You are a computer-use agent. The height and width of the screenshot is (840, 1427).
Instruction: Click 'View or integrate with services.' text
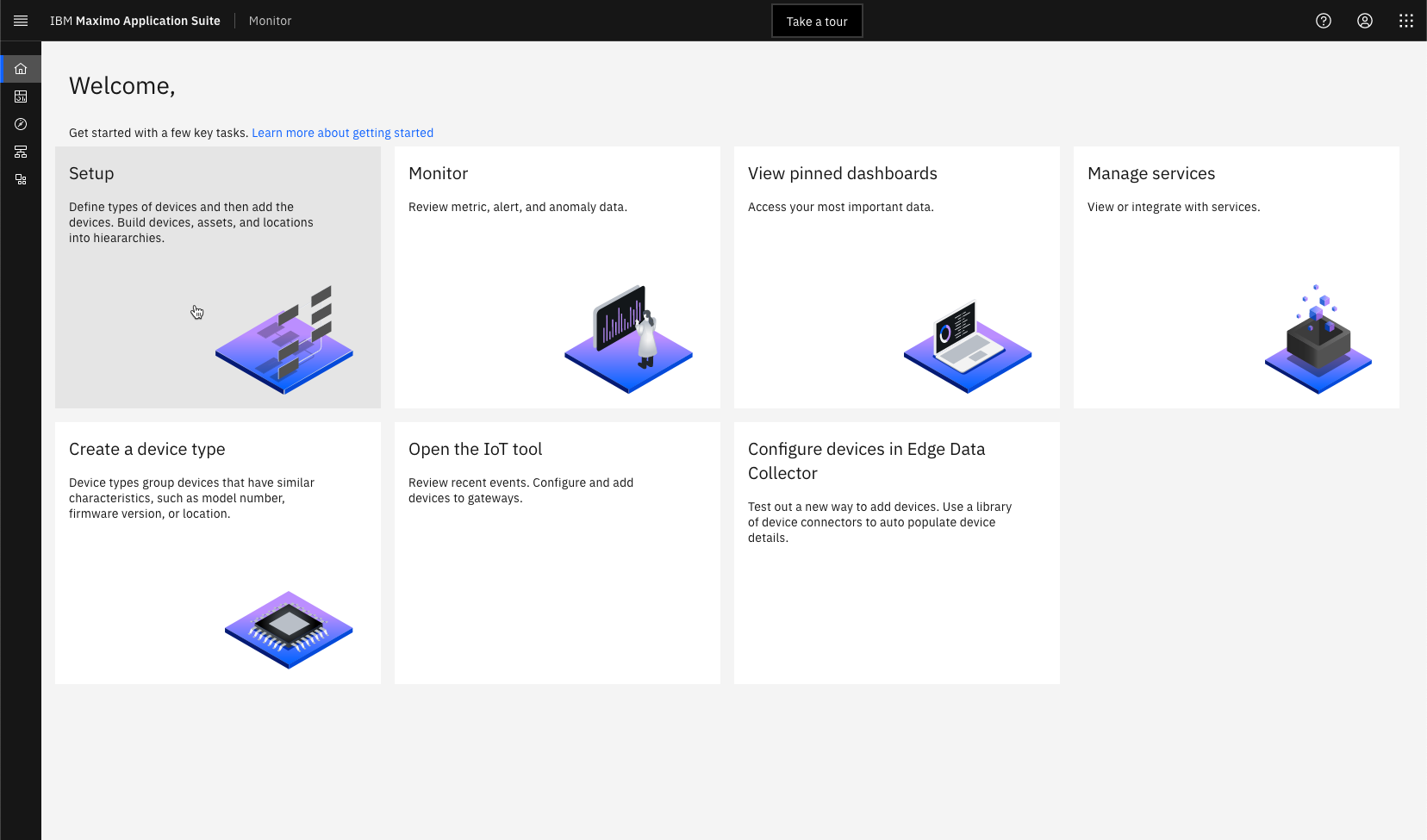tap(1174, 207)
